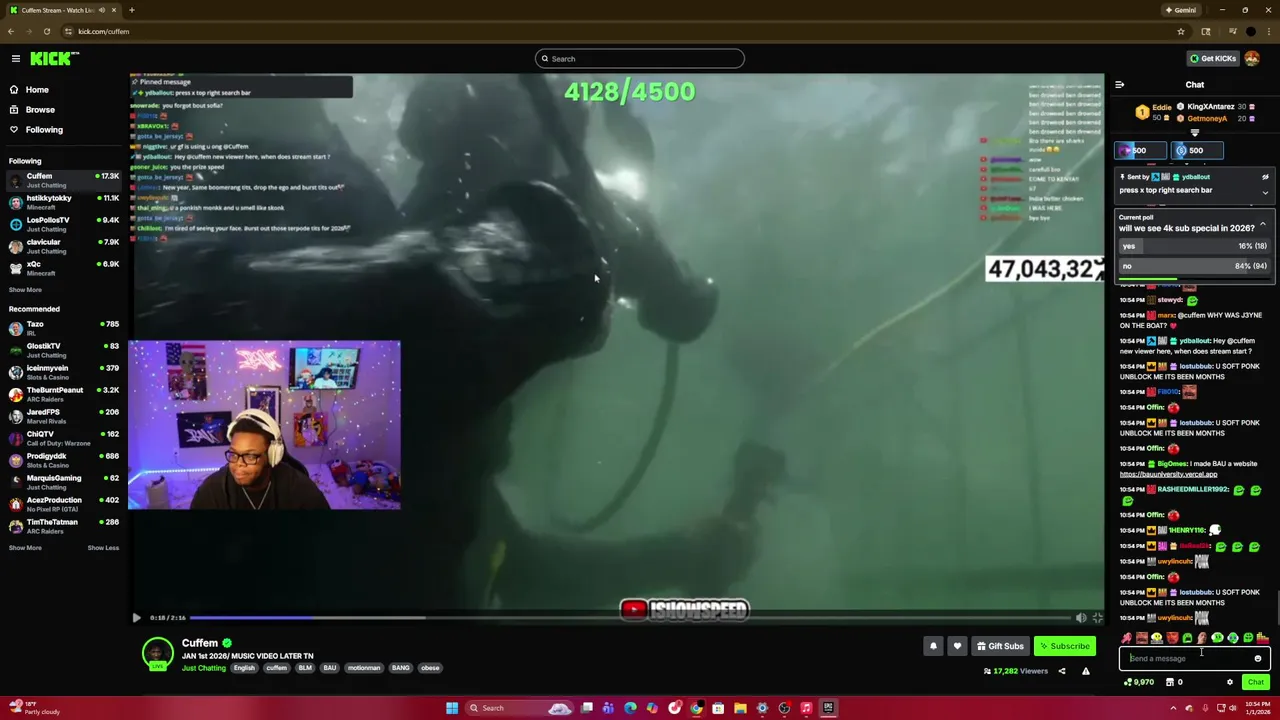Insert the first pink quick emote

coord(1126,638)
